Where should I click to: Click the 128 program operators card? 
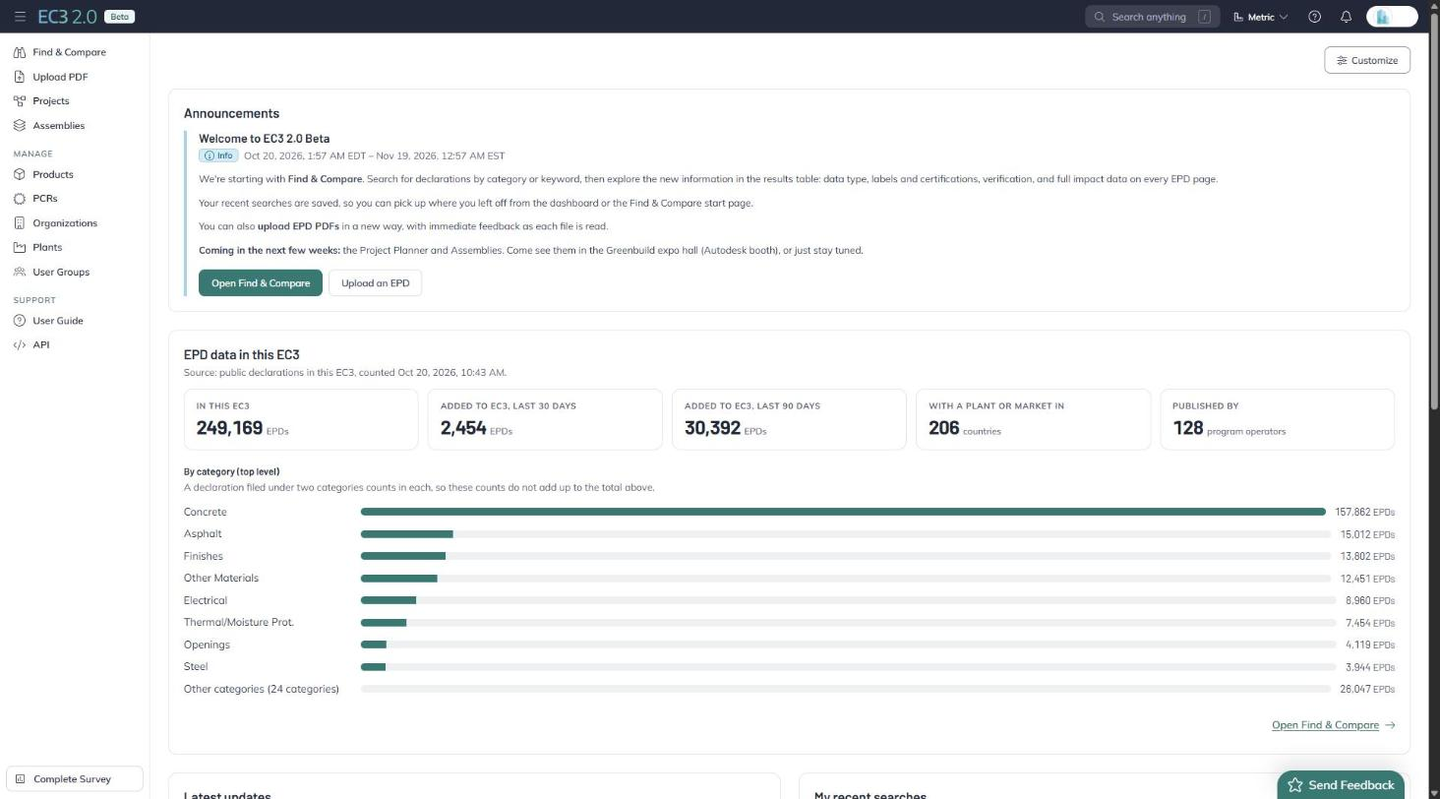click(1277, 419)
